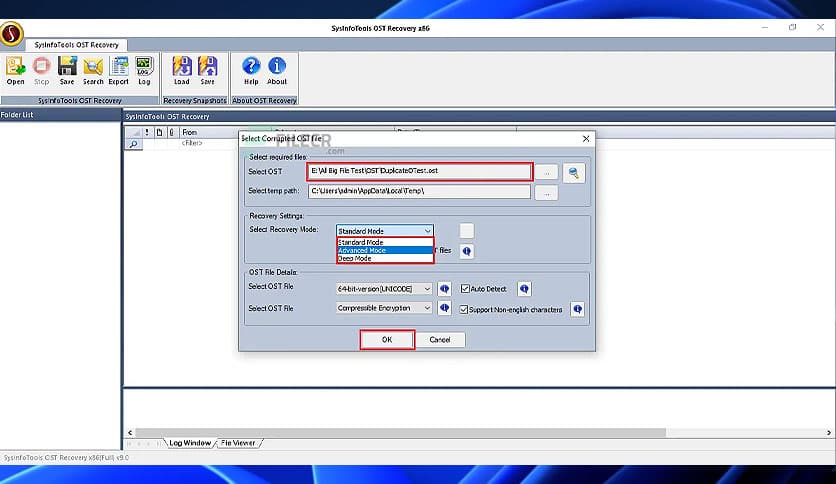Click the info icon next to 64-bit-version dropdown
Image resolution: width=836 pixels, height=484 pixels.
(x=444, y=289)
